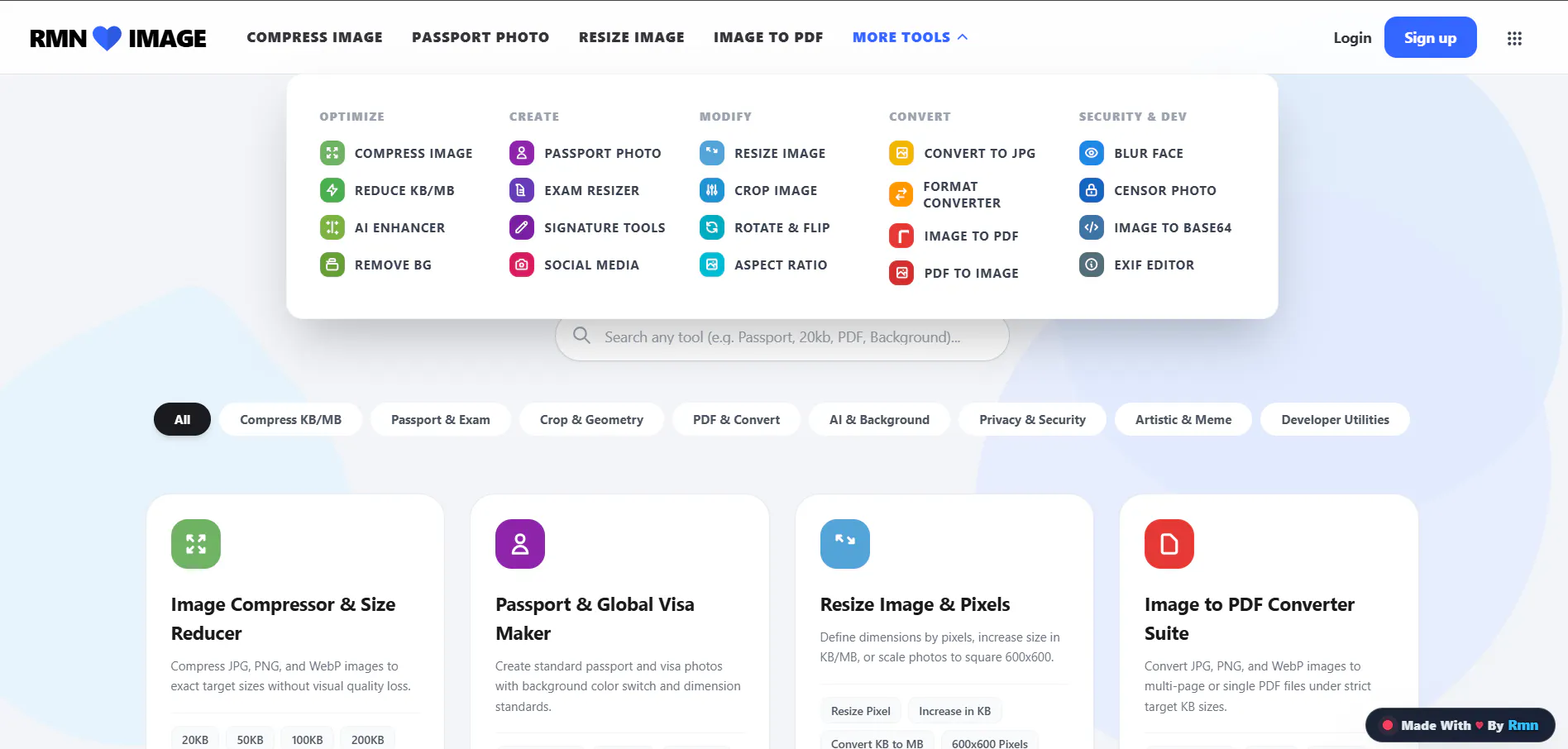The height and width of the screenshot is (749, 1568).
Task: Click the Reduce KB/MB menu label
Action: [404, 190]
